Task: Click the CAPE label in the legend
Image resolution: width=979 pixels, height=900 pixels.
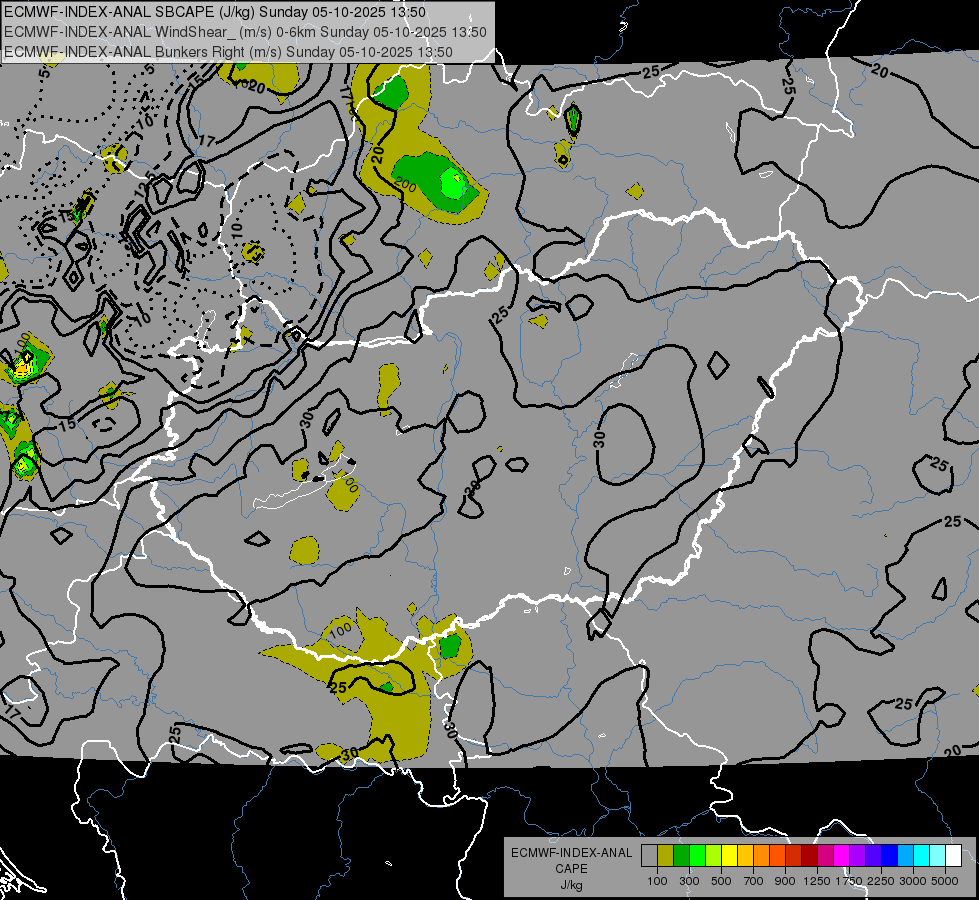Action: pyautogui.click(x=571, y=869)
